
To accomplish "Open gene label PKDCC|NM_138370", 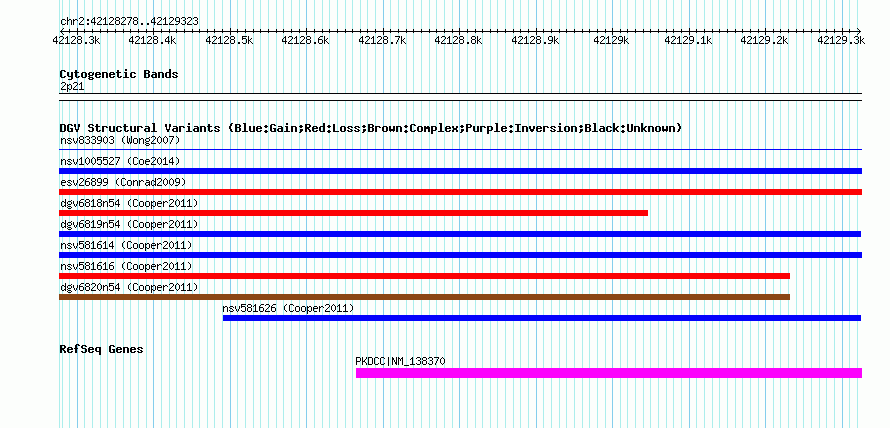I will click(x=401, y=361).
